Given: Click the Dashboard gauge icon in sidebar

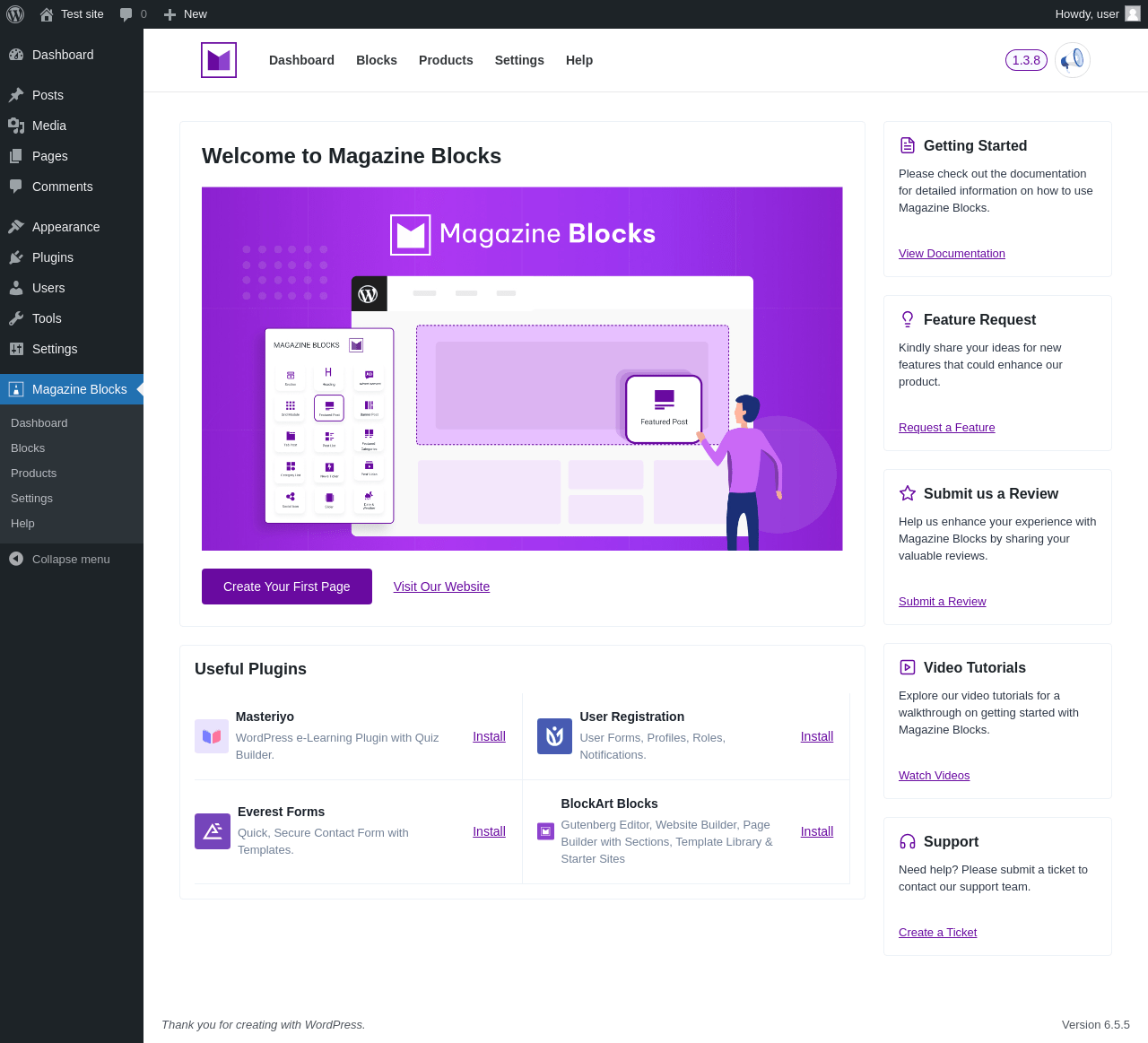Looking at the screenshot, I should pos(16,55).
